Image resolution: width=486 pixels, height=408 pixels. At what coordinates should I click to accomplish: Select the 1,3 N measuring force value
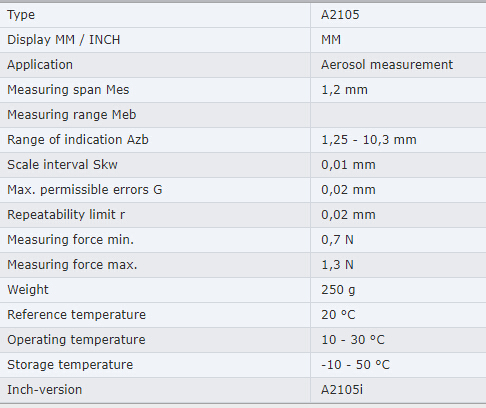pos(337,265)
